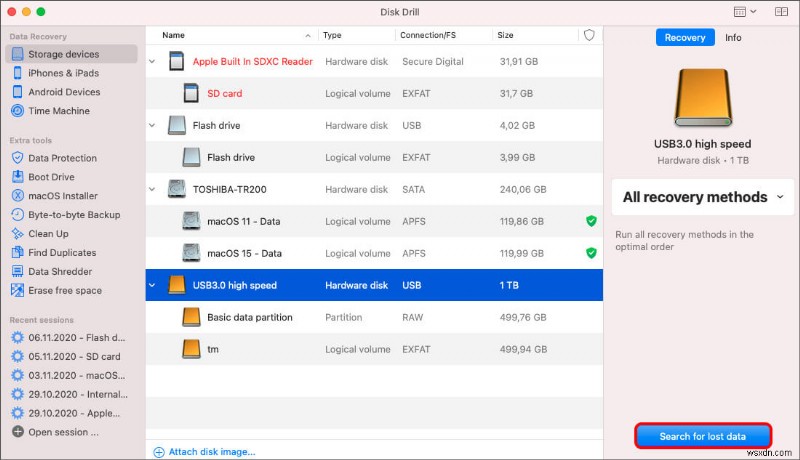Select macOS 11 - Data volume row
Viewport: 800px width, 460px height.
(374, 221)
